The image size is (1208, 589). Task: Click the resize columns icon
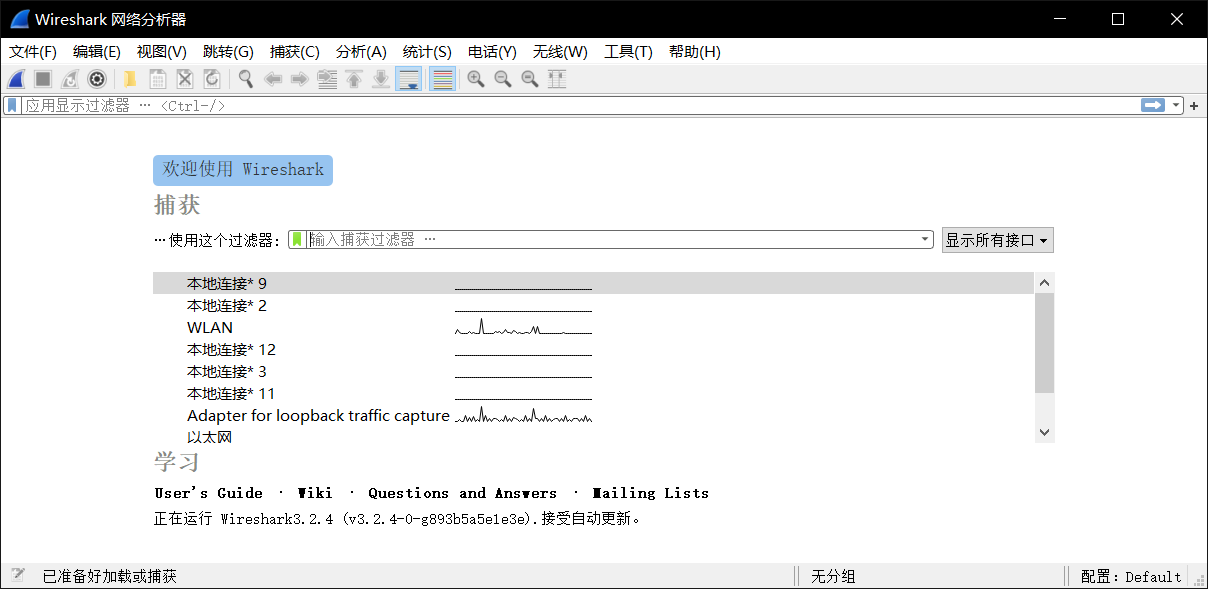pyautogui.click(x=557, y=79)
